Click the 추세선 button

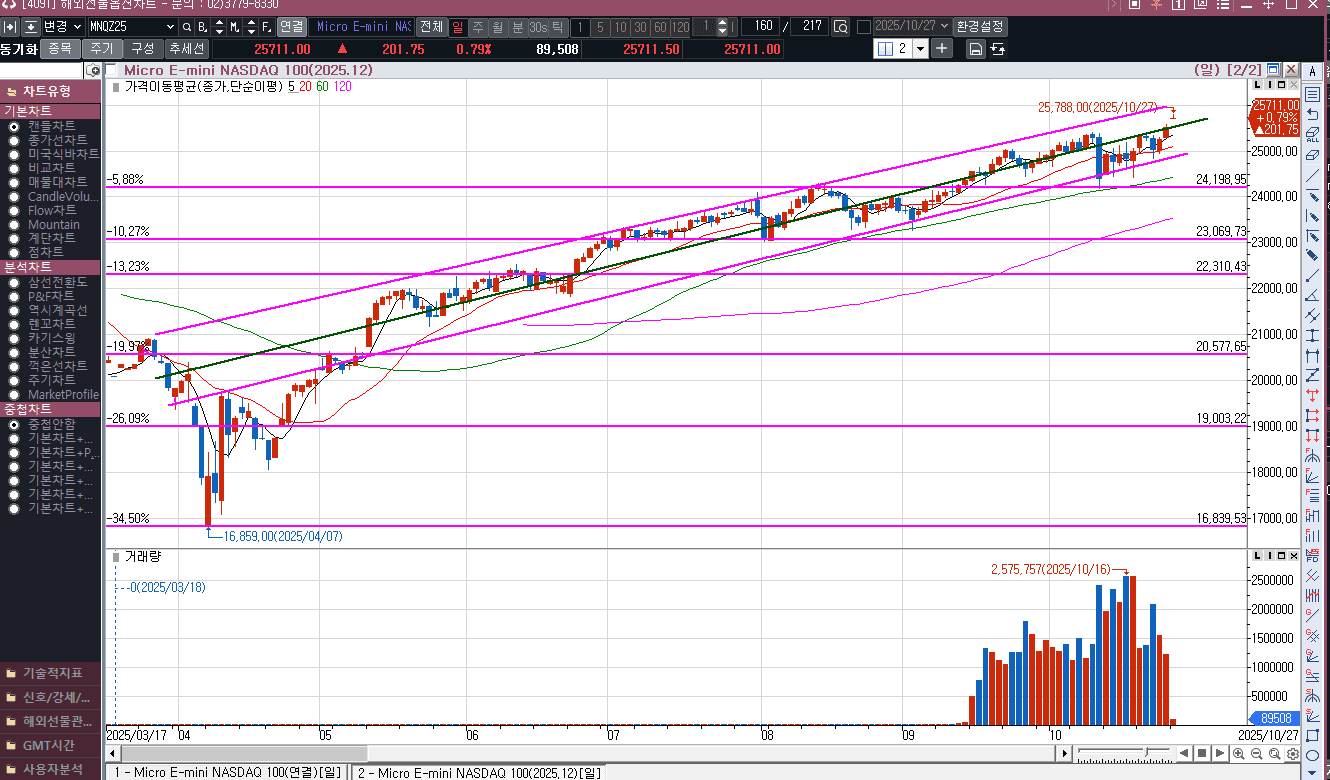coord(187,48)
